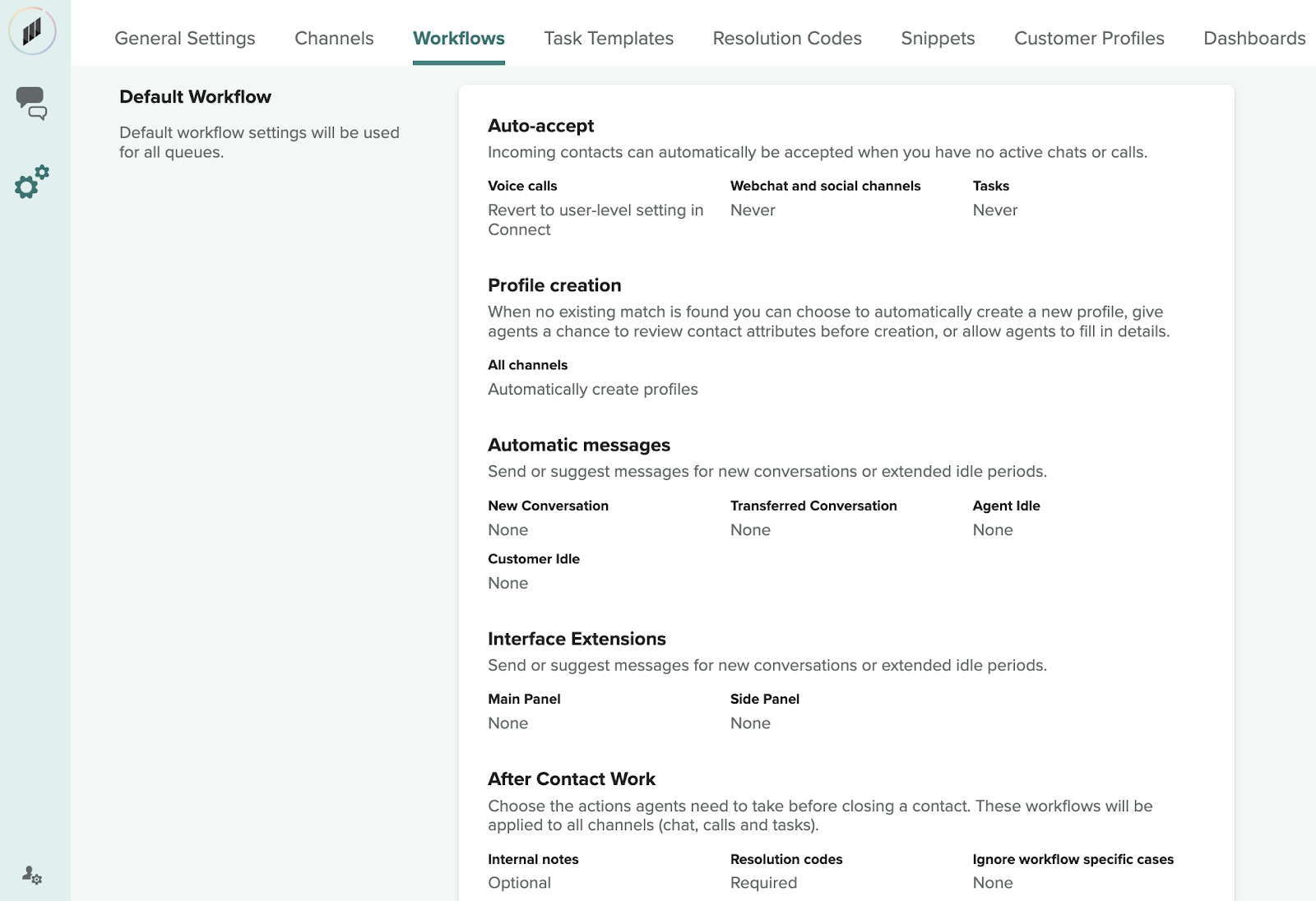The width and height of the screenshot is (1316, 901).
Task: Click the Auto-accept section heading
Action: point(540,126)
